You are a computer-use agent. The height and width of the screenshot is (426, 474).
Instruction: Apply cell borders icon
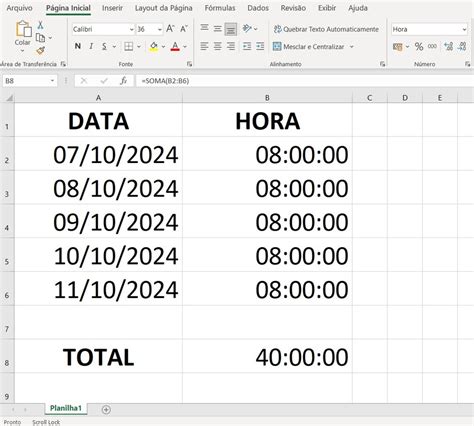(x=129, y=46)
